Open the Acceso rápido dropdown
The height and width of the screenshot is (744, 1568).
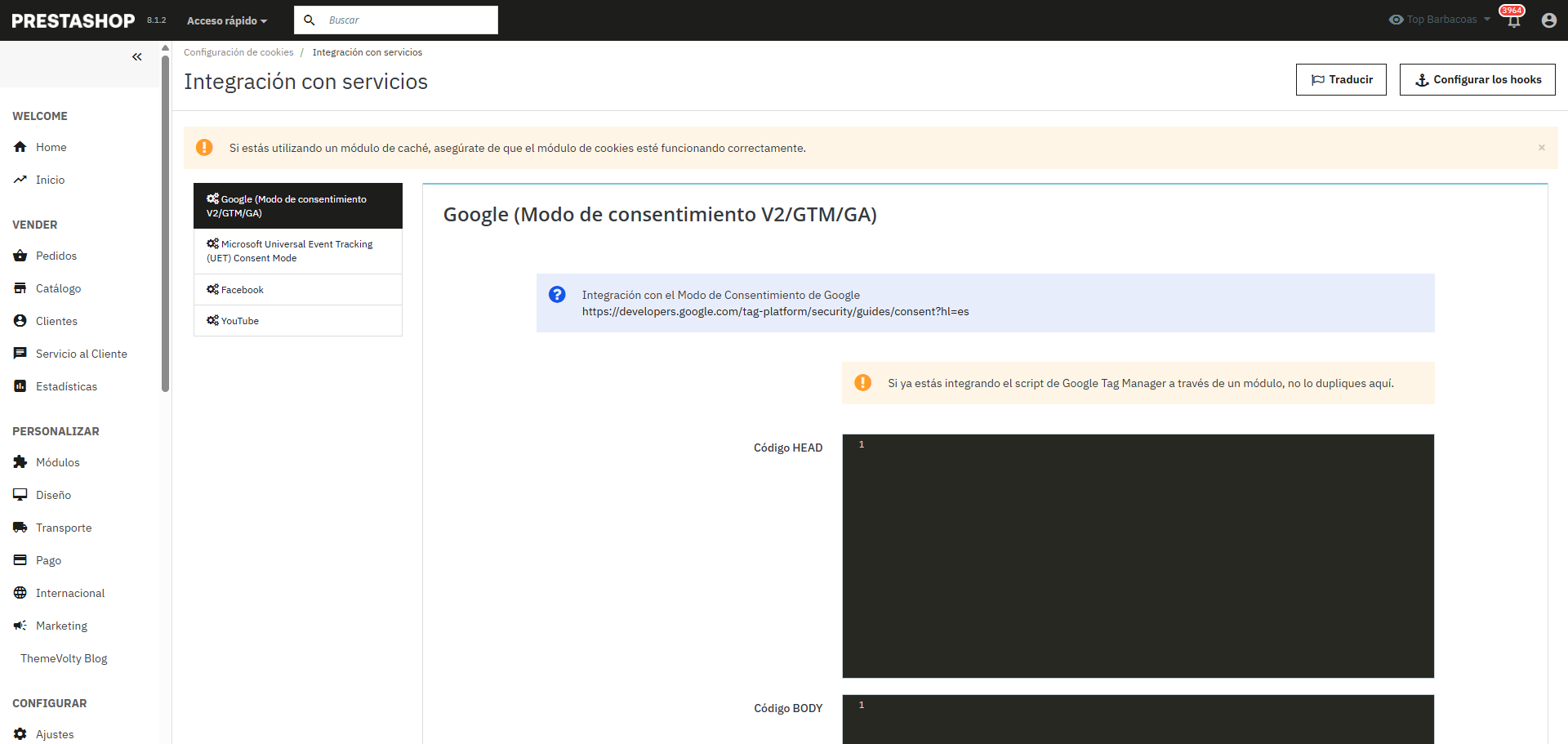pyautogui.click(x=227, y=20)
